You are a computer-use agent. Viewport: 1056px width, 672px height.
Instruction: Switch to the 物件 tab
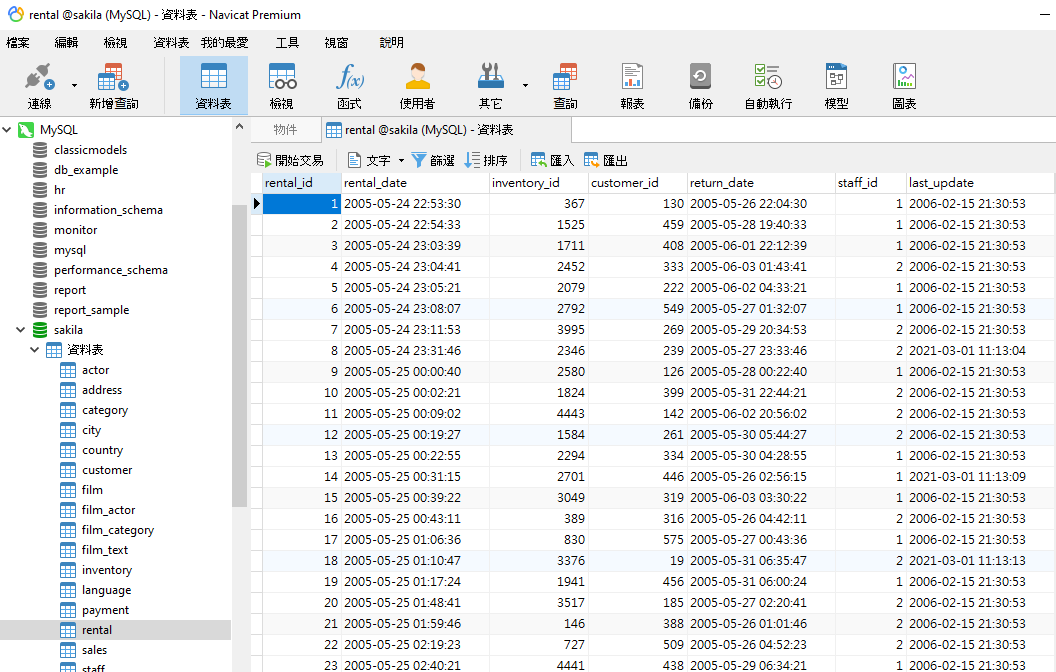coord(285,130)
